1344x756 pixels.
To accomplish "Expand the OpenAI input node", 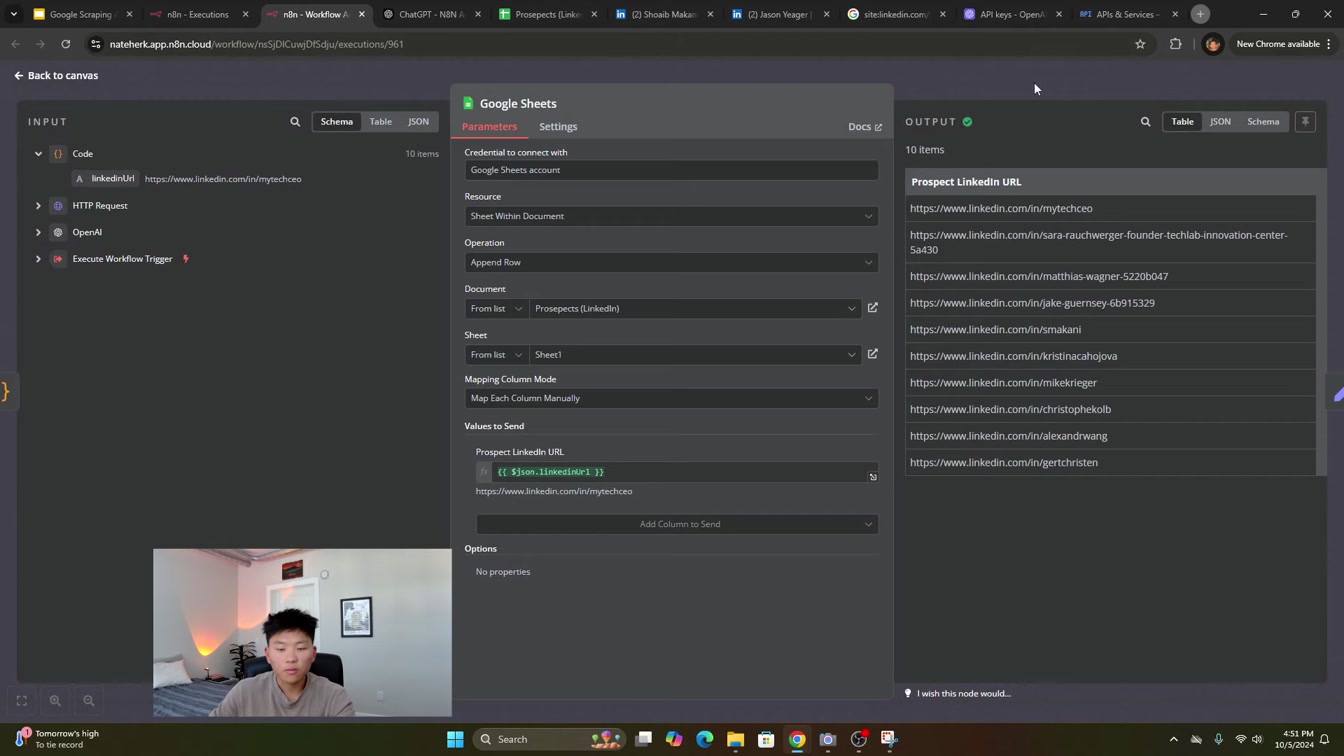I will tap(38, 232).
